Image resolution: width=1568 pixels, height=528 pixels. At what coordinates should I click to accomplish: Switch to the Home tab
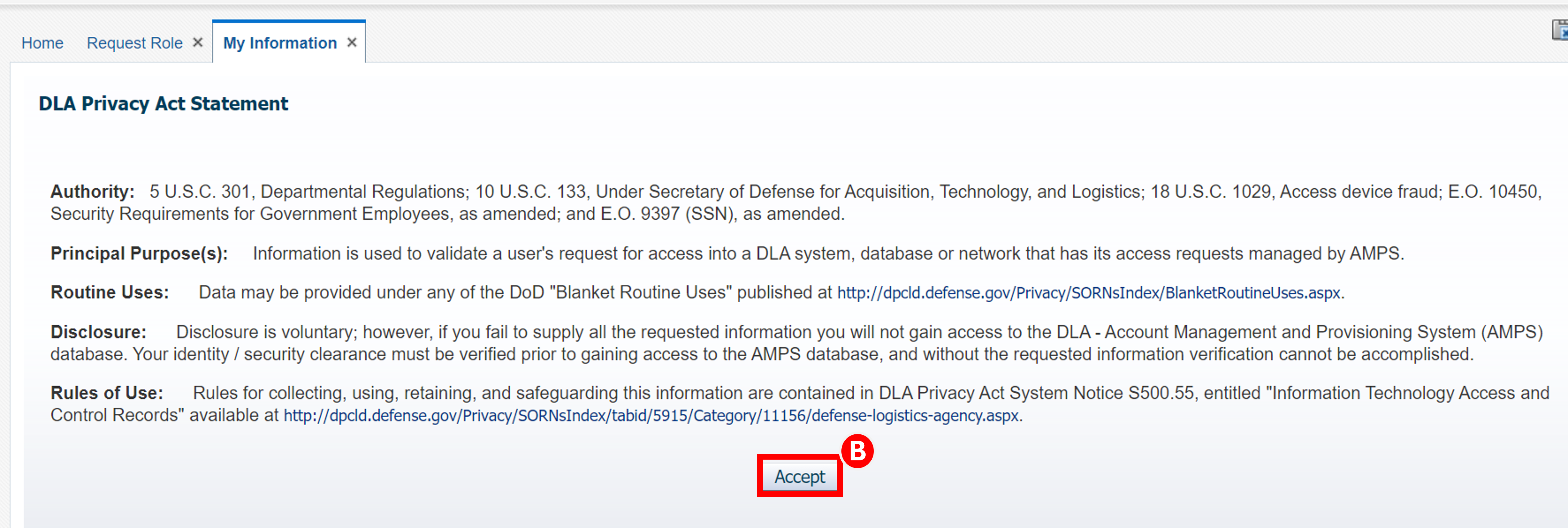point(42,43)
